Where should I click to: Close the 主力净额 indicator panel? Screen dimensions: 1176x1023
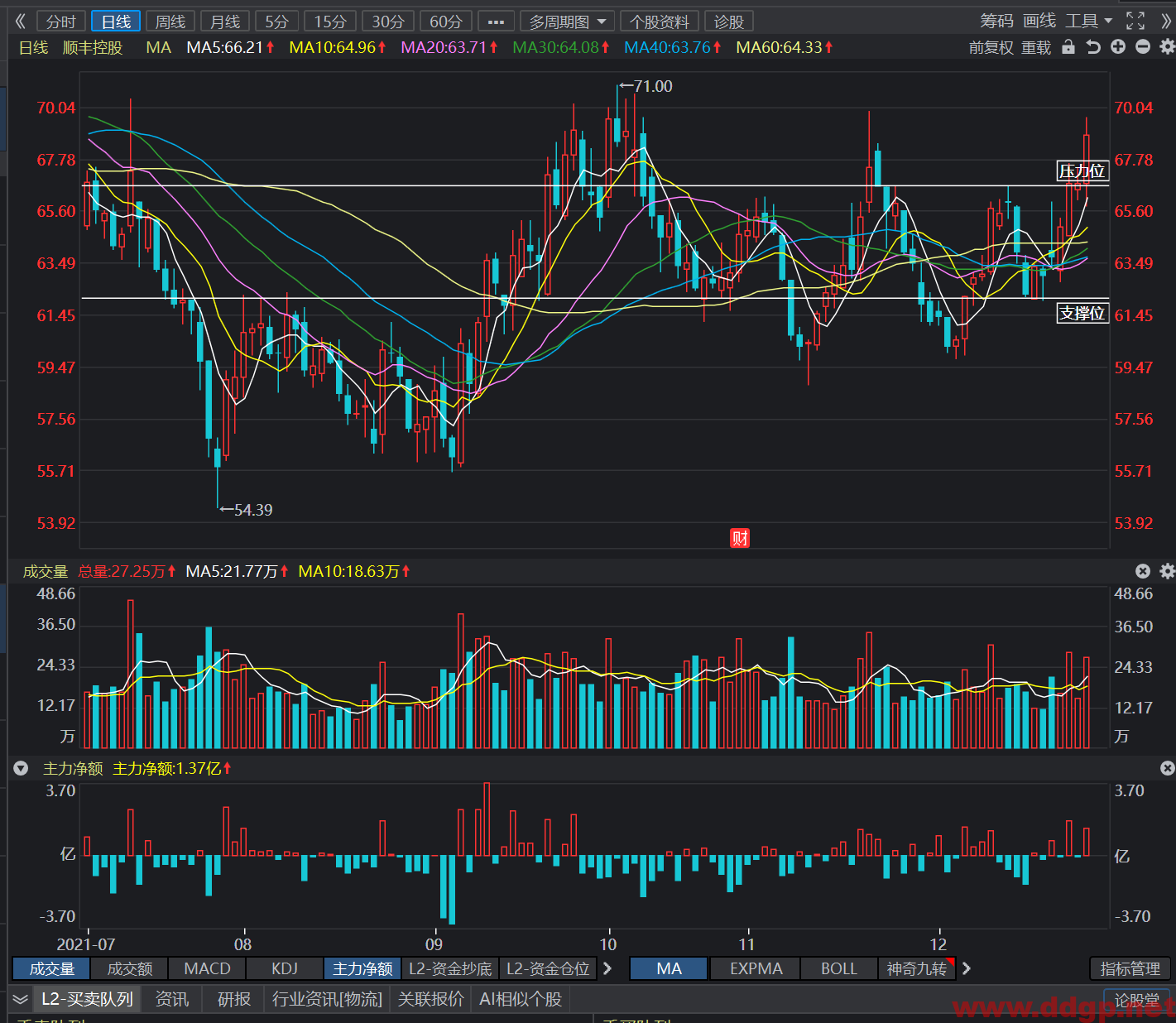click(1167, 768)
